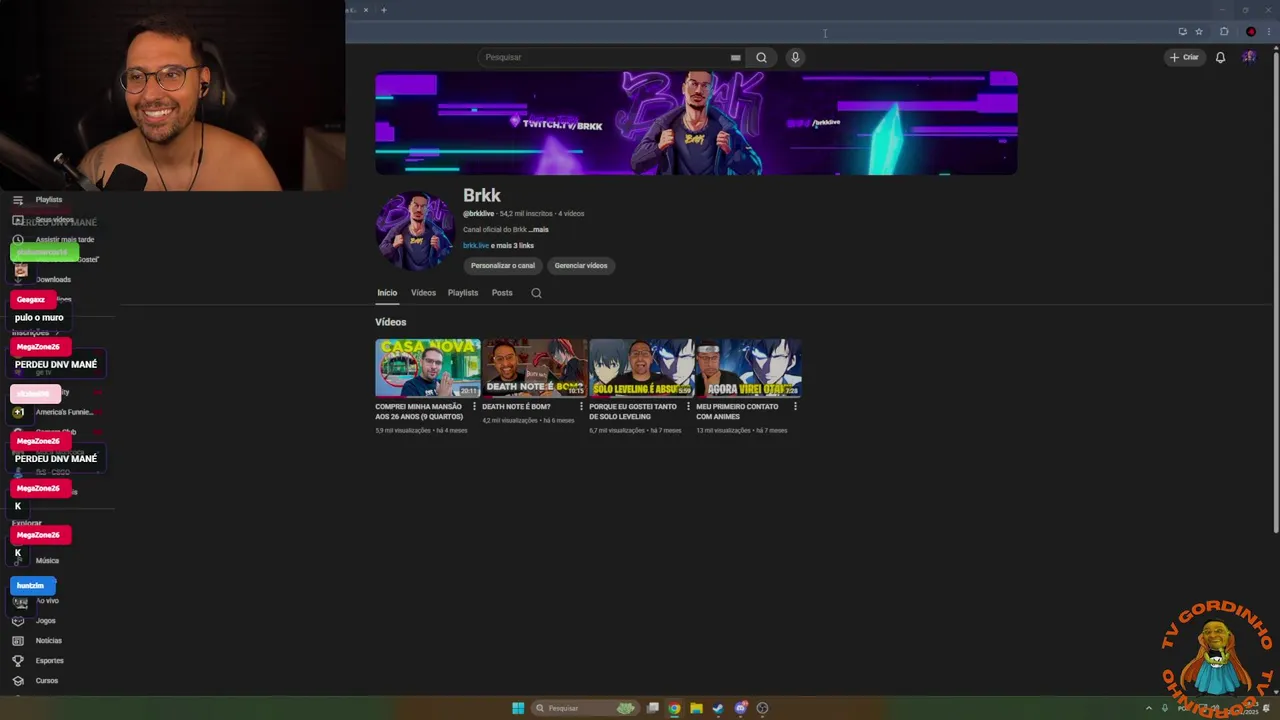Open DEATH NOTE É BOM? video title
The image size is (1280, 720).
point(516,407)
